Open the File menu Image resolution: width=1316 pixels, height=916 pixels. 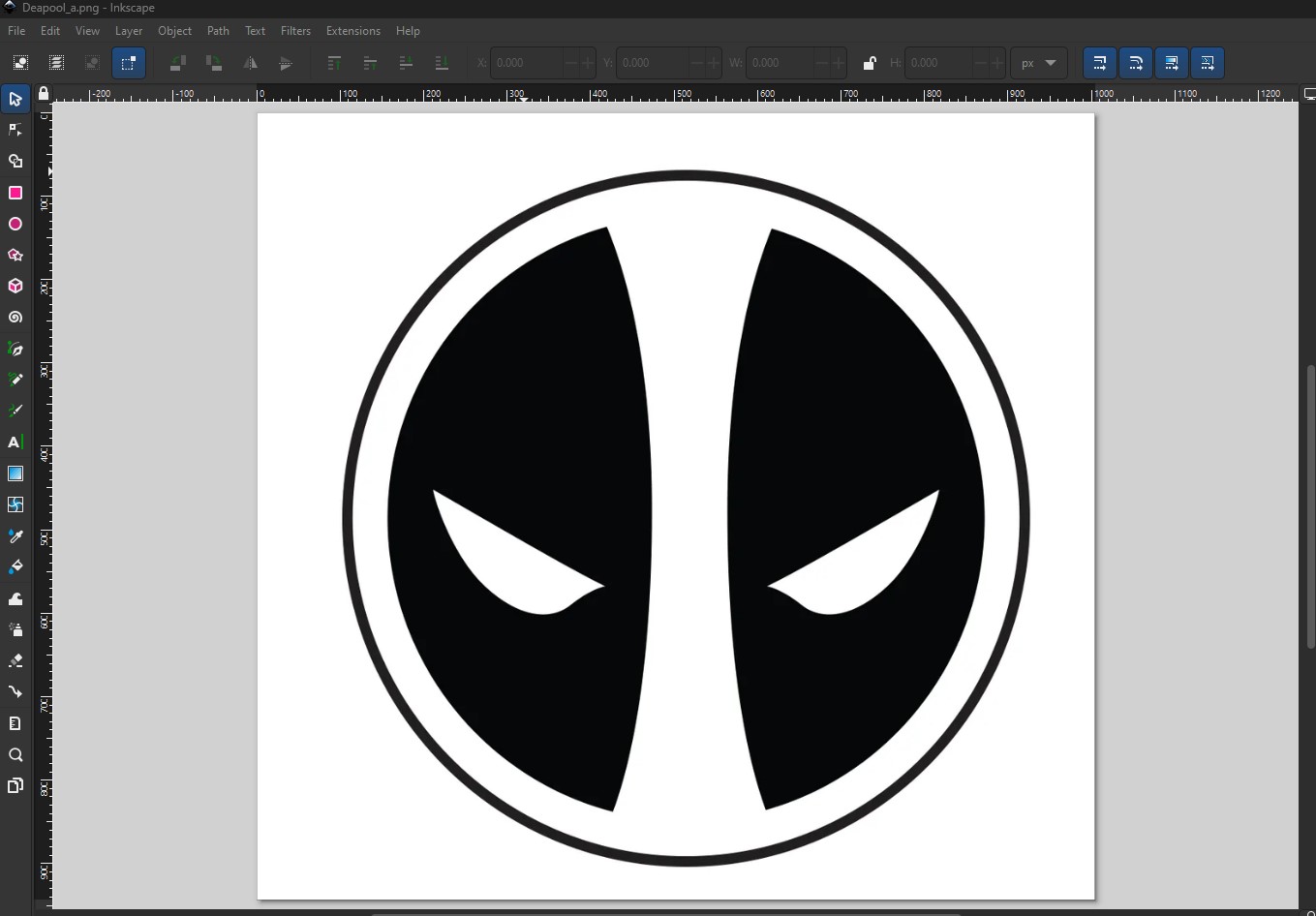16,31
